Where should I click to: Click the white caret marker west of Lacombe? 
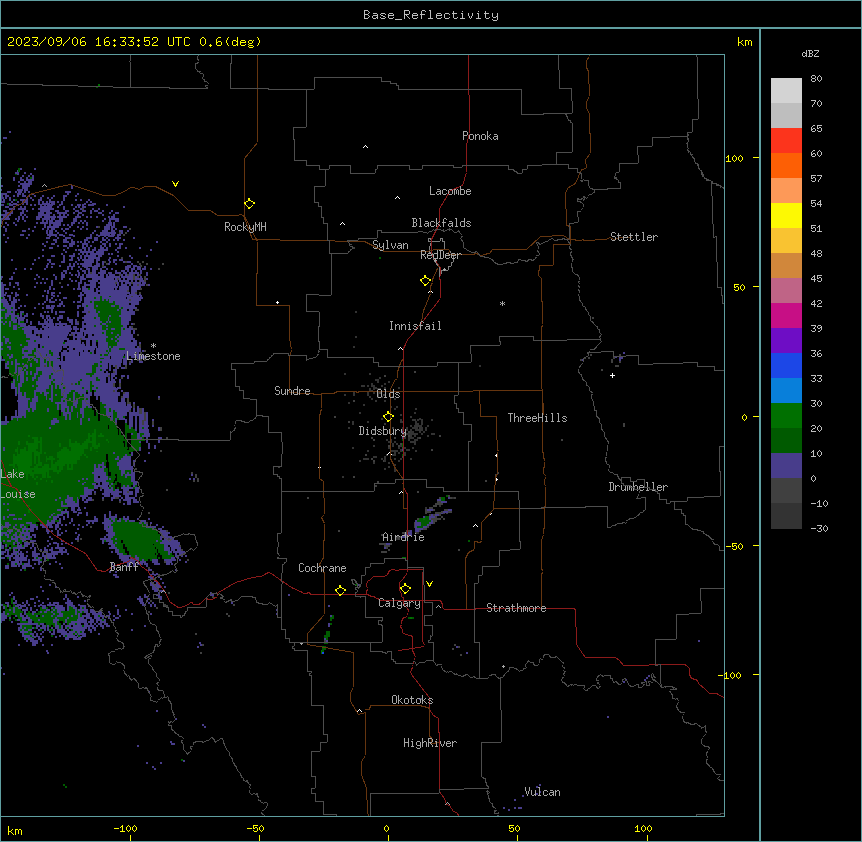pyautogui.click(x=397, y=197)
